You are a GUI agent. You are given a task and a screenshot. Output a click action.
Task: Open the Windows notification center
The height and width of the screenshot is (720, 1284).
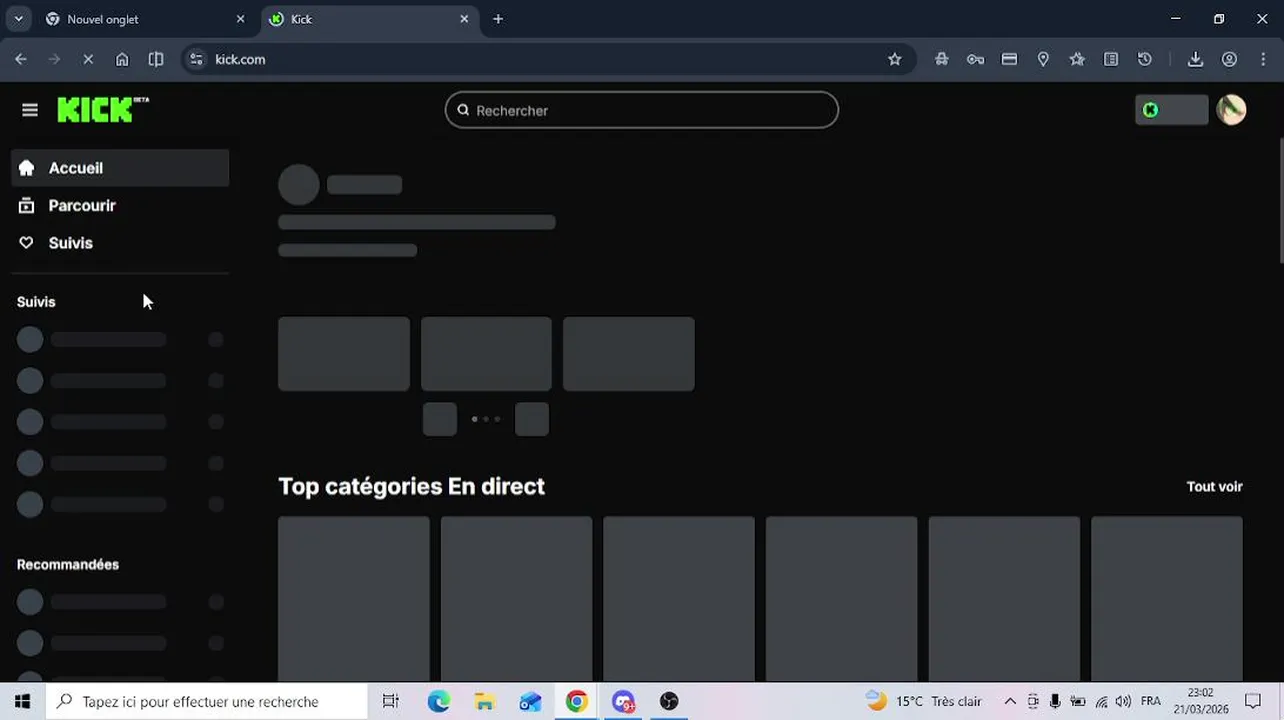pos(1253,701)
